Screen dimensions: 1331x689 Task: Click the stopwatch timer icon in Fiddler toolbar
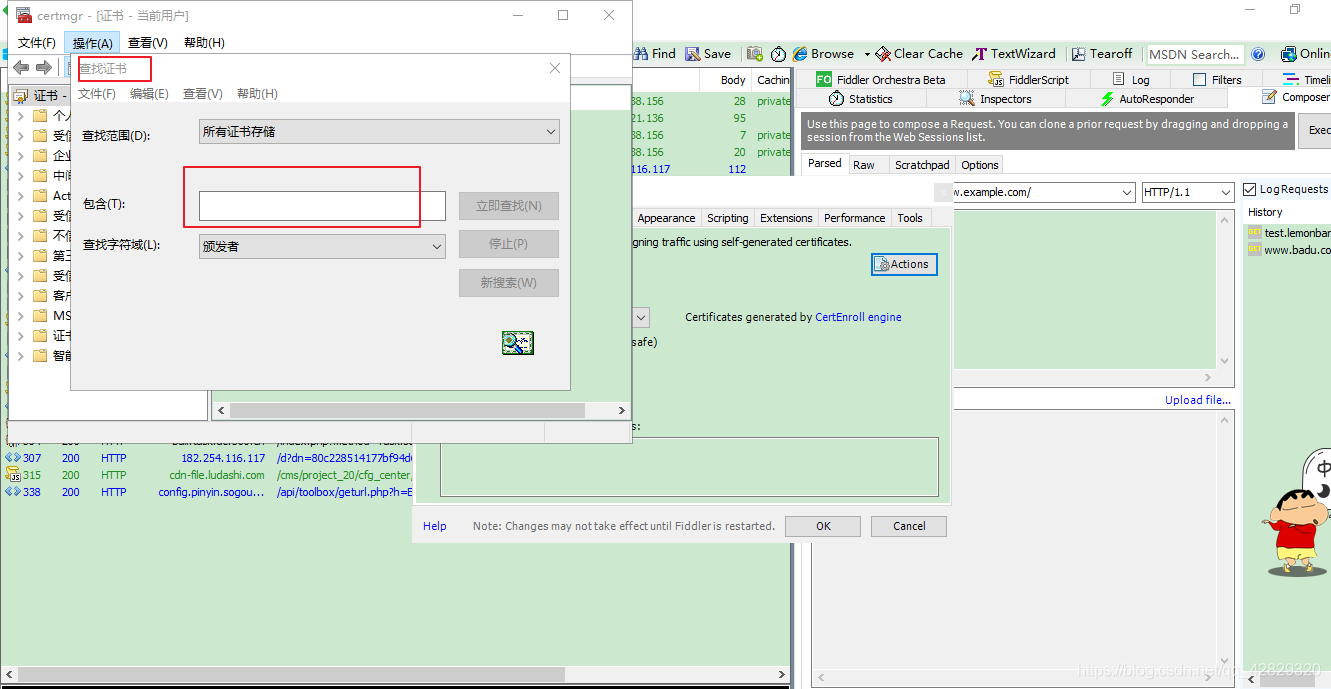(x=778, y=54)
